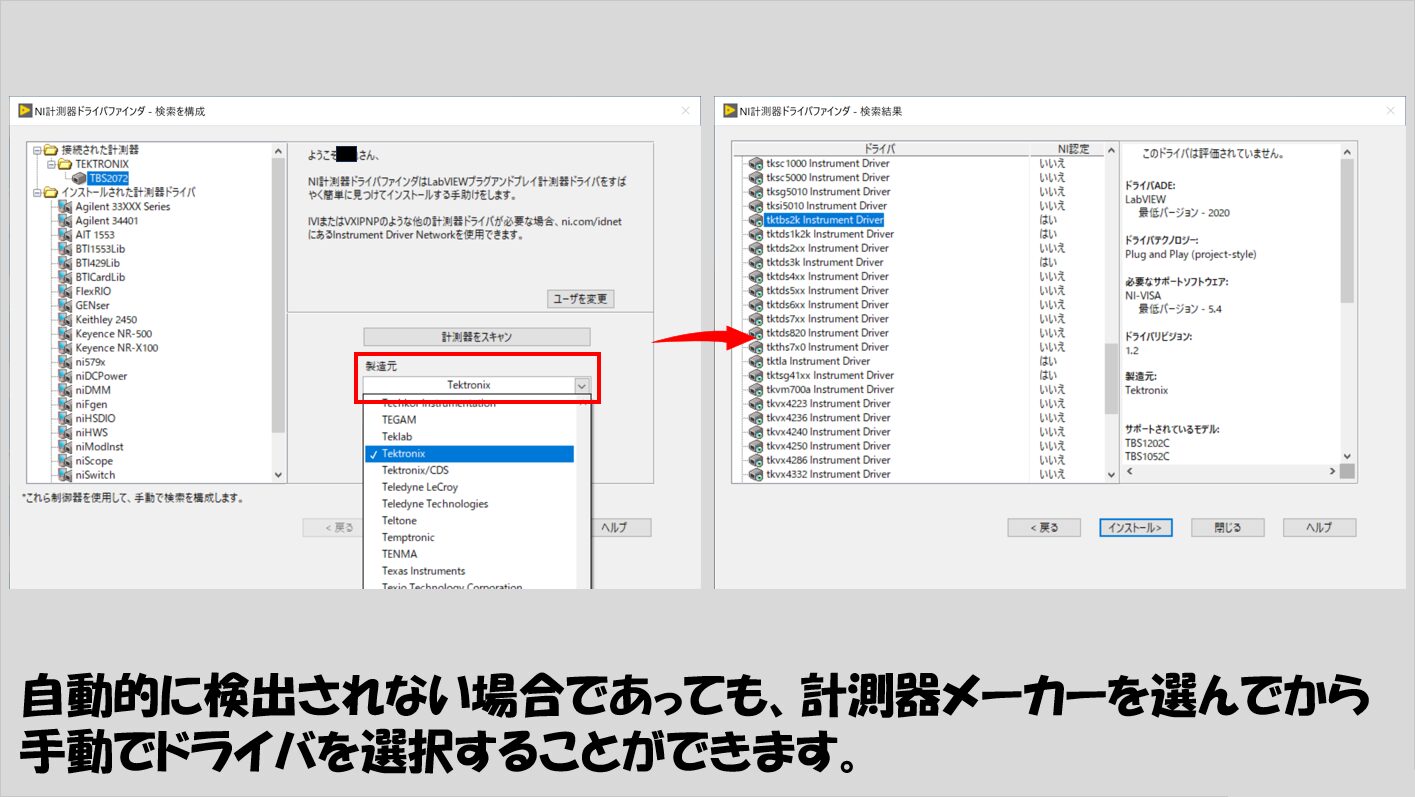Click the niDCPower driver icon

[x=65, y=376]
